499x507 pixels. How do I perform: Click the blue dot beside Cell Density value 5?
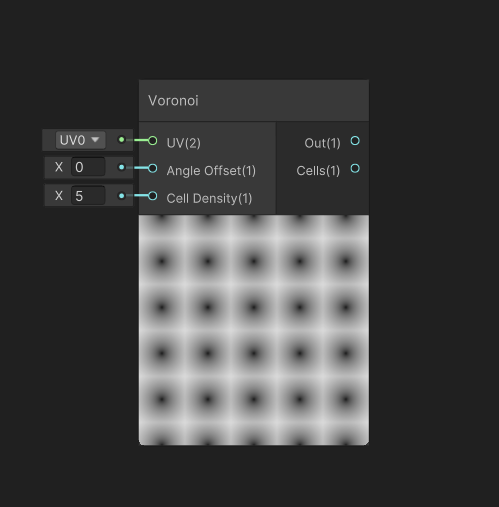point(122,196)
